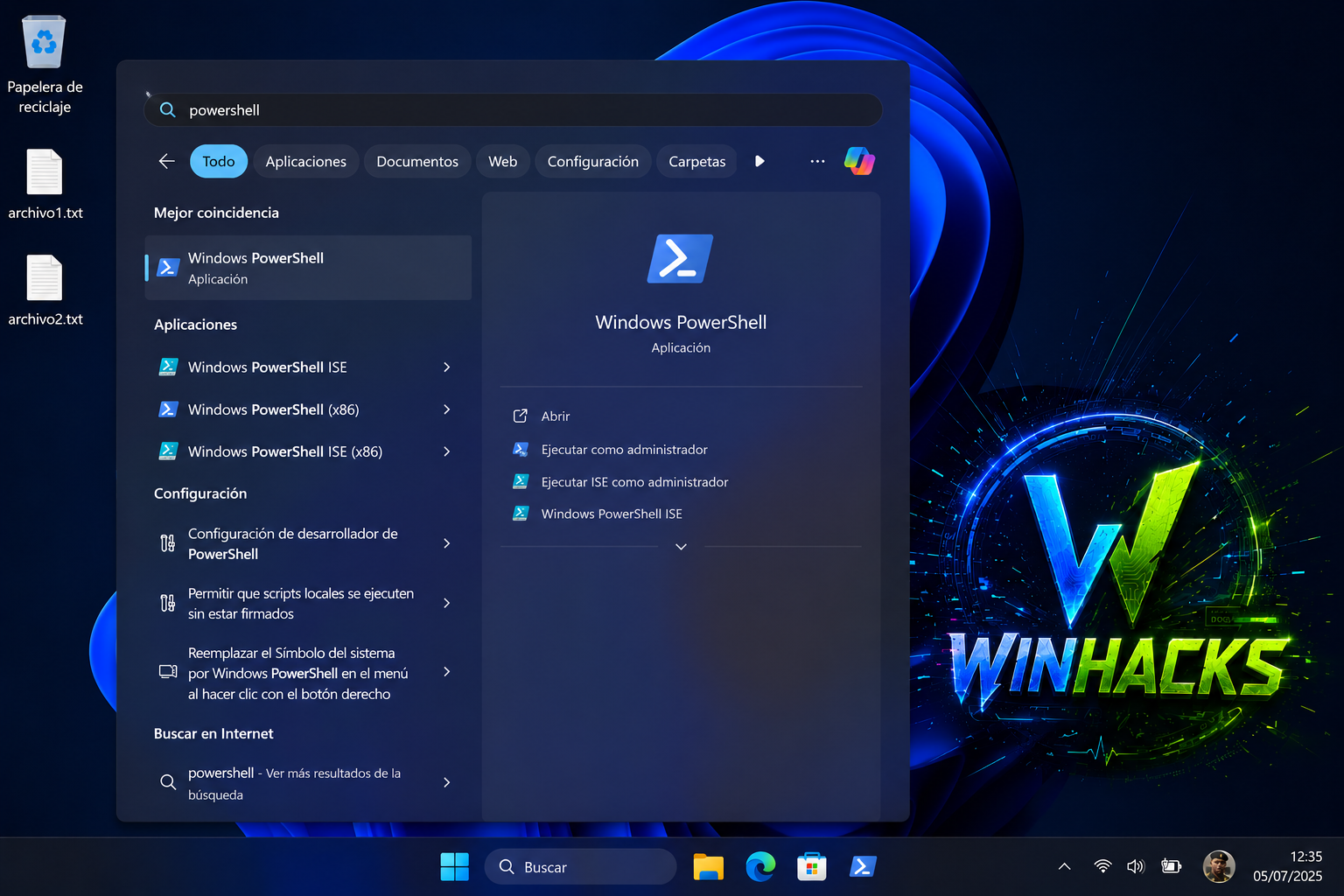
Task: Click the powershell search input field
Action: pos(513,110)
